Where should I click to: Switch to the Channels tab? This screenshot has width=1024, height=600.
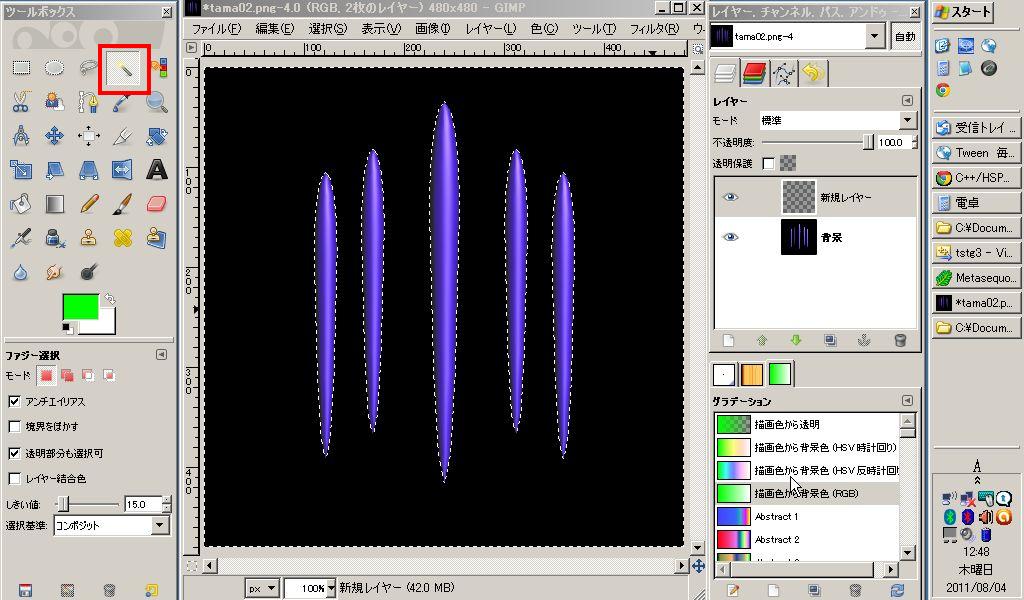click(x=754, y=73)
